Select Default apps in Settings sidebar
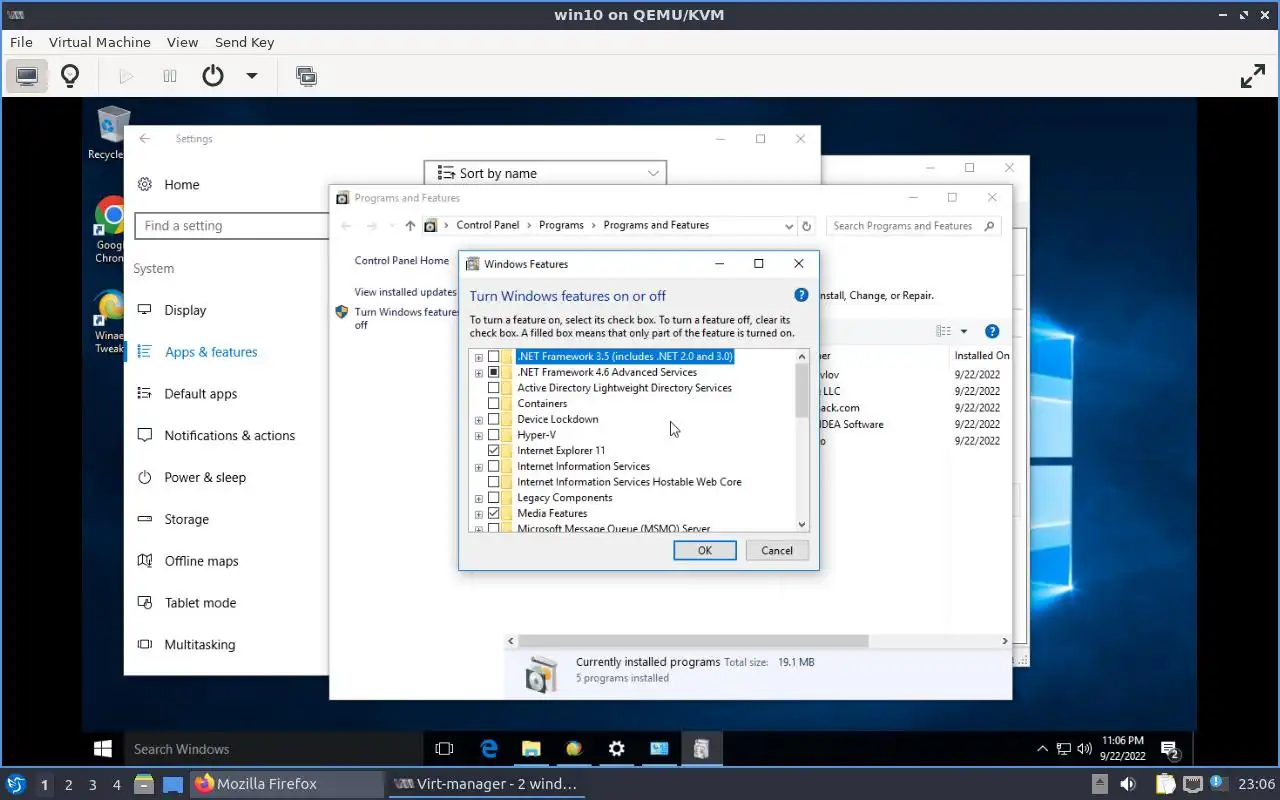 click(201, 394)
